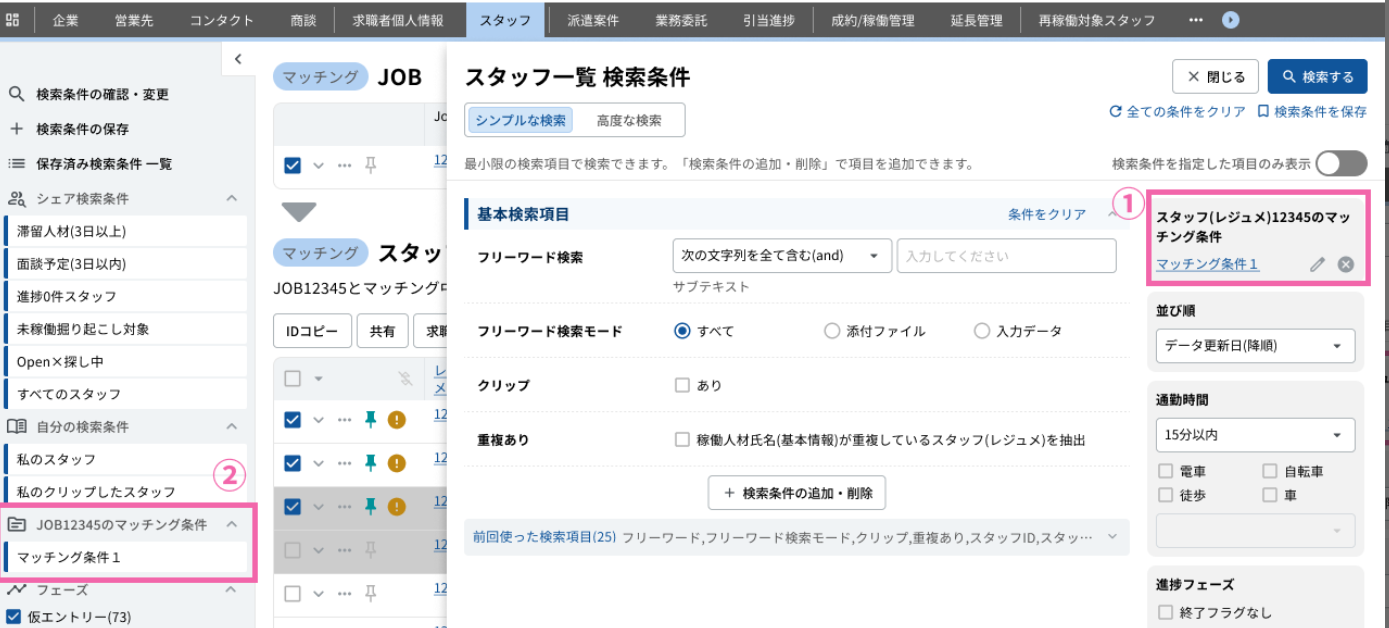1389x628 pixels.
Task: Check the クリップ あり checkbox
Action: pyautogui.click(x=682, y=385)
